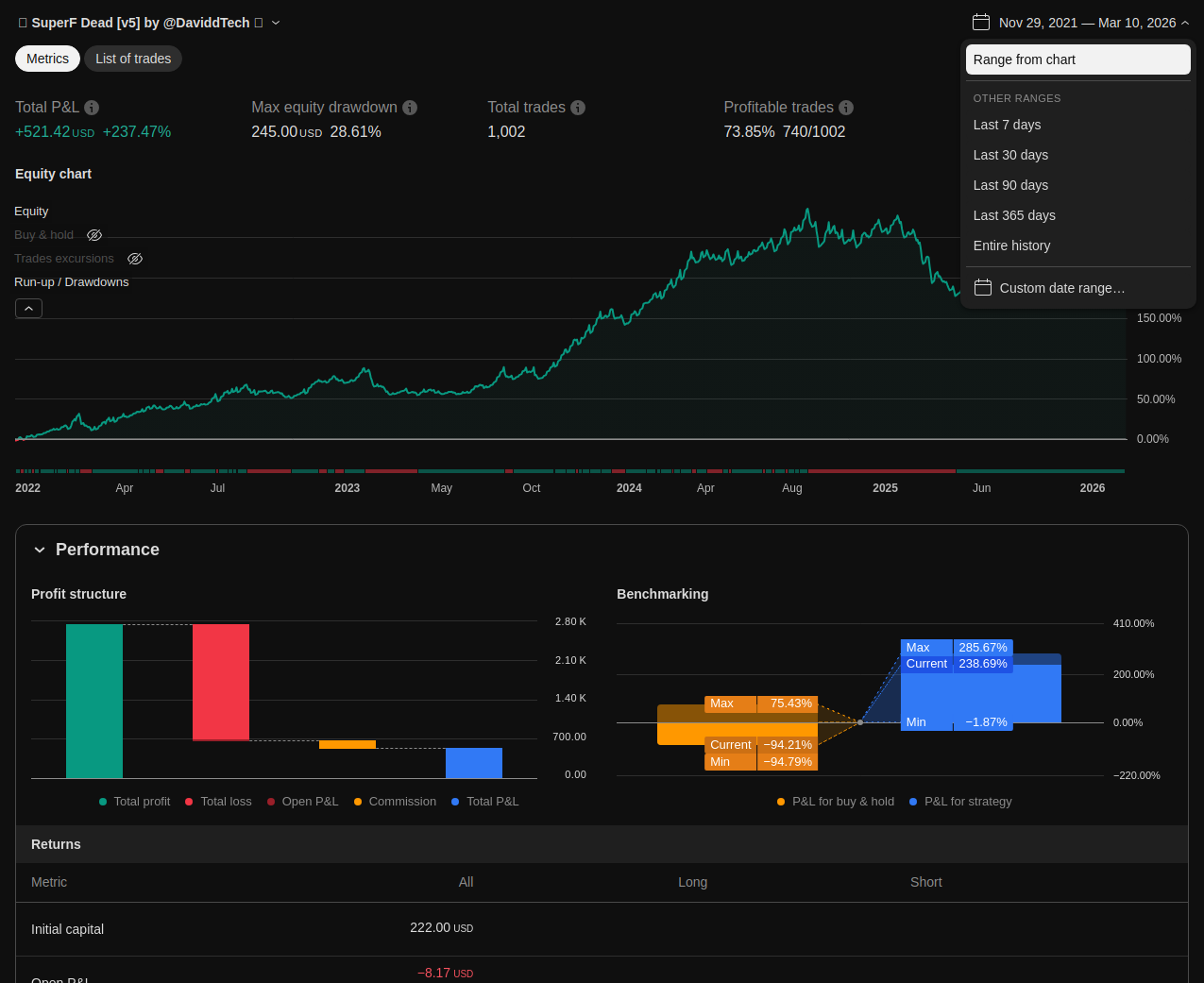Select Entire history from ranges
The image size is (1204, 983).
(1011, 246)
